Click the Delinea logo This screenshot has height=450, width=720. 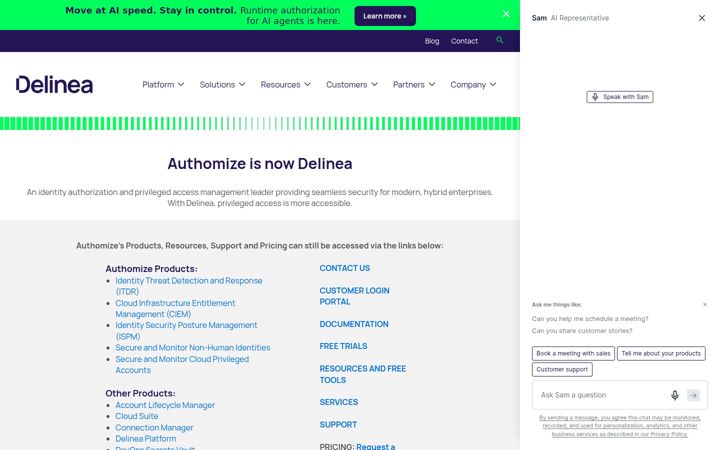[54, 84]
